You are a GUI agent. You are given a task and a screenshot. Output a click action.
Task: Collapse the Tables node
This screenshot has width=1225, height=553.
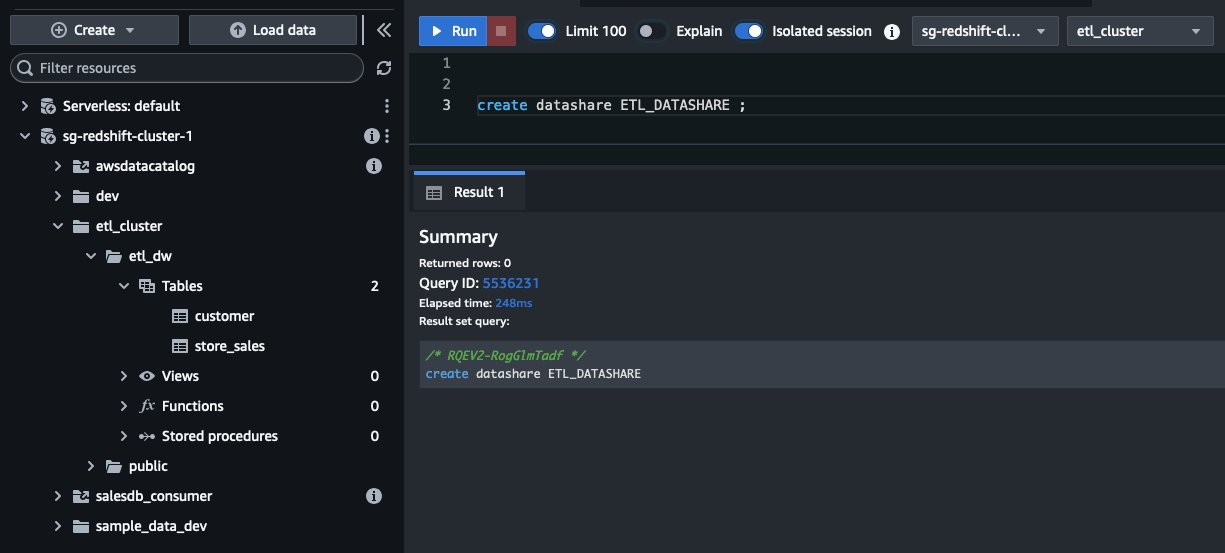(x=124, y=286)
